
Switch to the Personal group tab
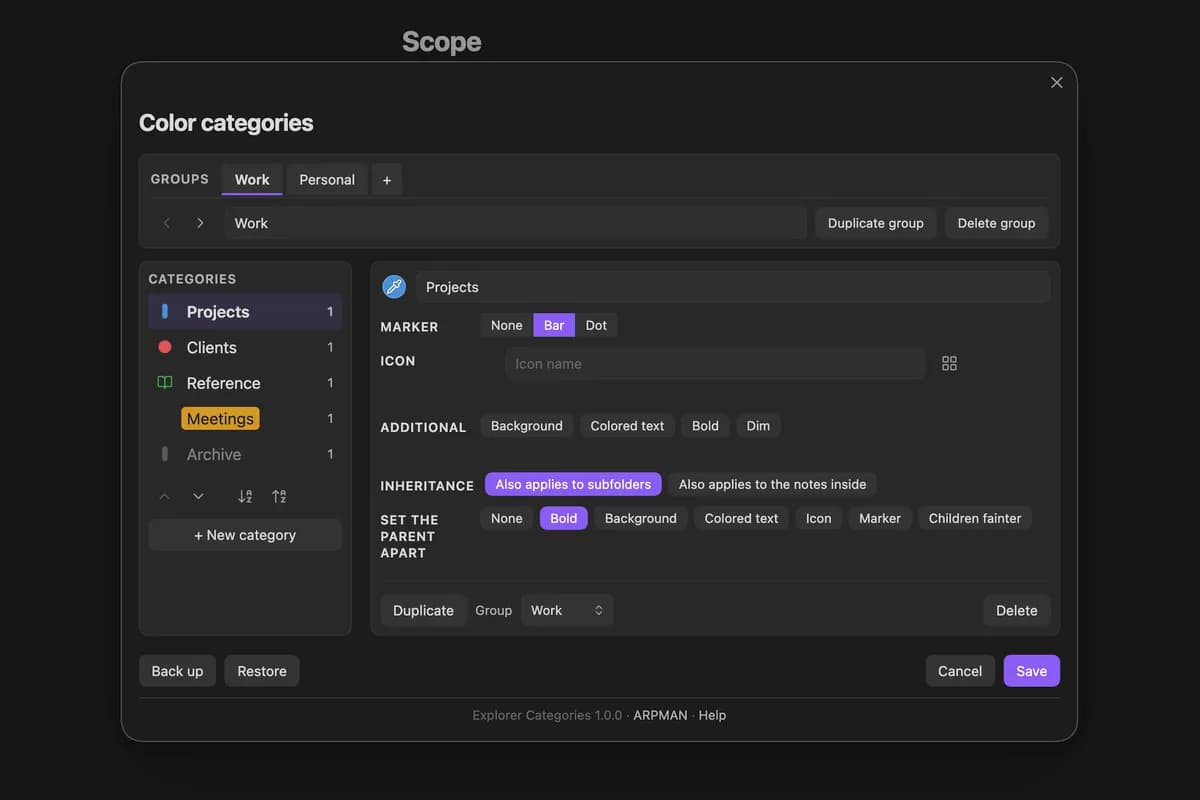pos(327,180)
